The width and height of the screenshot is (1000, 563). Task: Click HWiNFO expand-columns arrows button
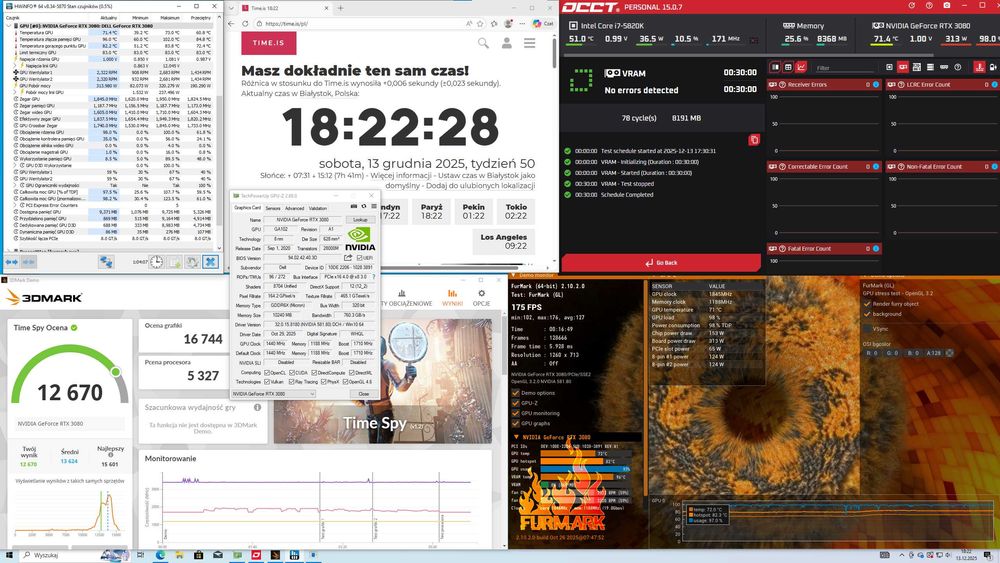[x=11, y=261]
